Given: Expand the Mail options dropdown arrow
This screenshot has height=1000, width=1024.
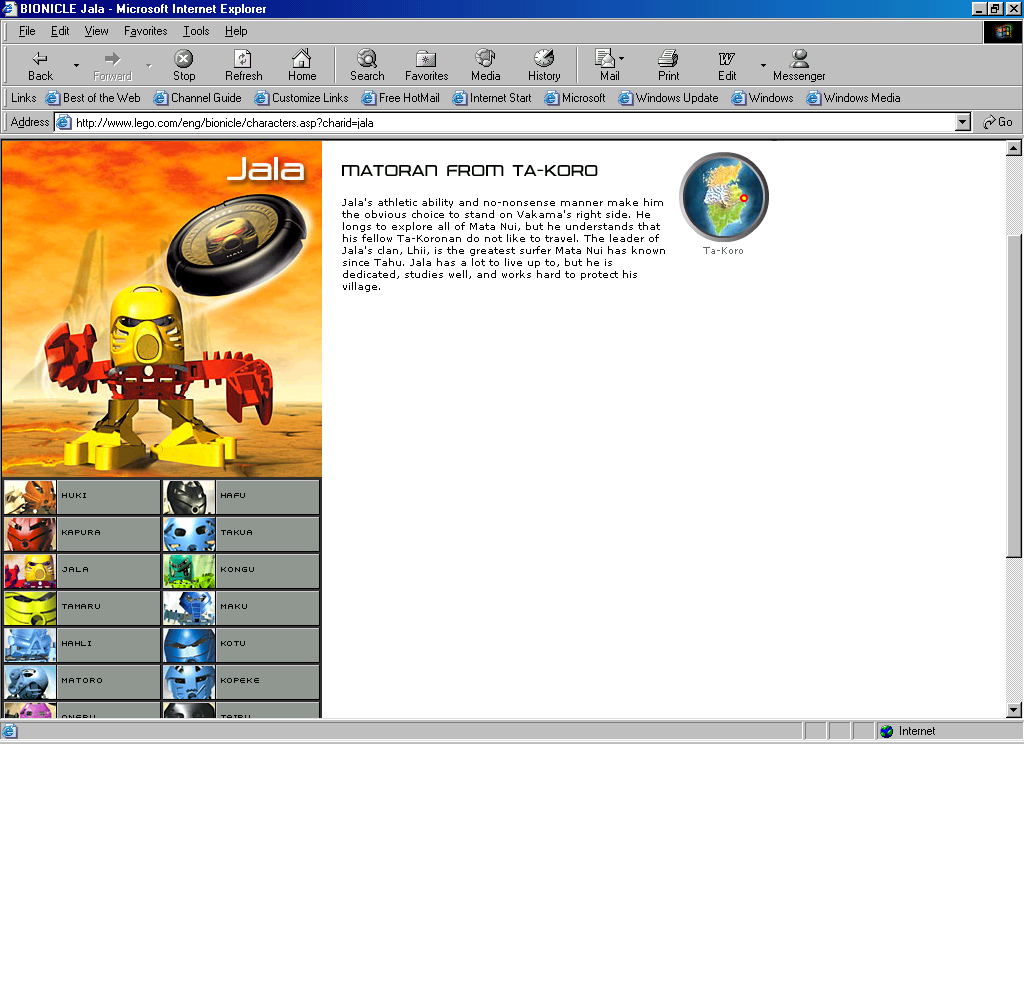Looking at the screenshot, I should [x=622, y=59].
